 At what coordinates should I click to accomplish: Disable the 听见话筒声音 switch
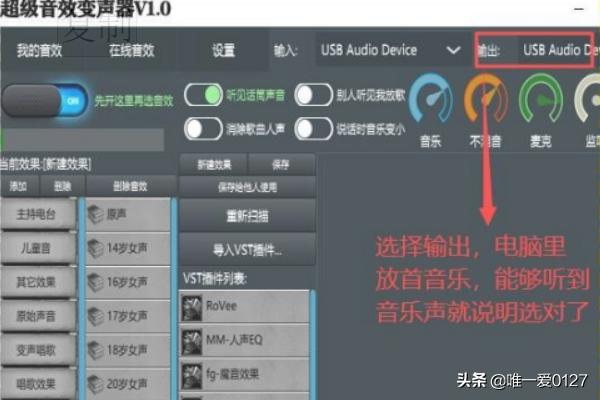203,95
